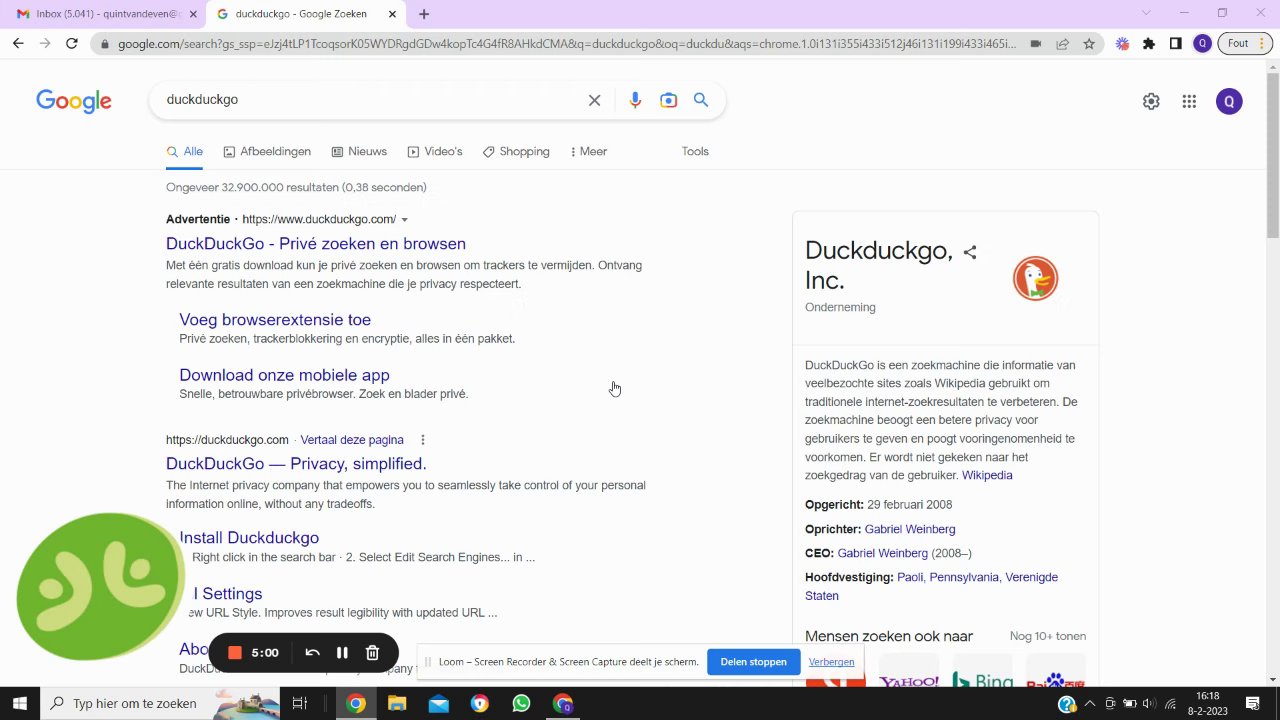This screenshot has height=720, width=1280.
Task: Click the Windows taskbar search box
Action: (x=160, y=703)
